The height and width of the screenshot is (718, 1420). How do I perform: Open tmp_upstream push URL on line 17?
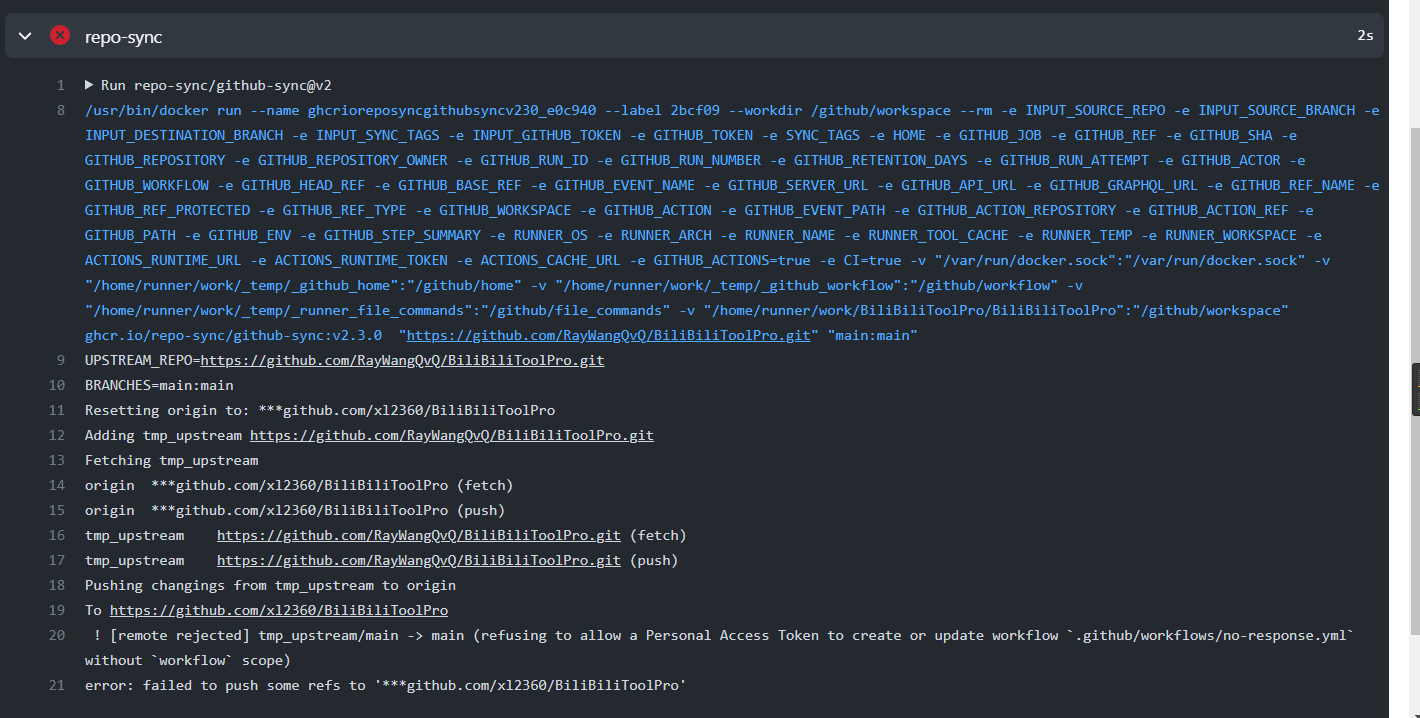(418, 560)
